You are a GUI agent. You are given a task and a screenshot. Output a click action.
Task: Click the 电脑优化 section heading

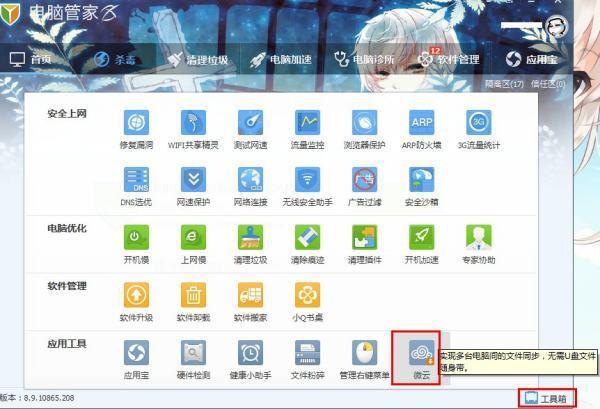[x=67, y=228]
